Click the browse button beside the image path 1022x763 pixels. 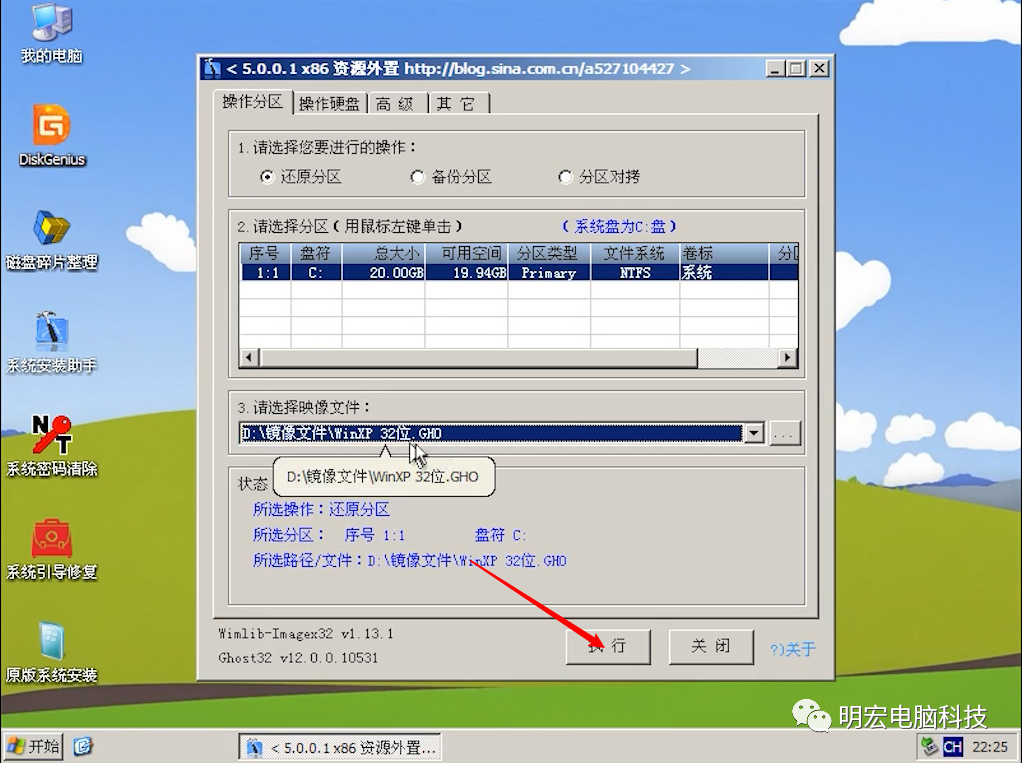(786, 433)
